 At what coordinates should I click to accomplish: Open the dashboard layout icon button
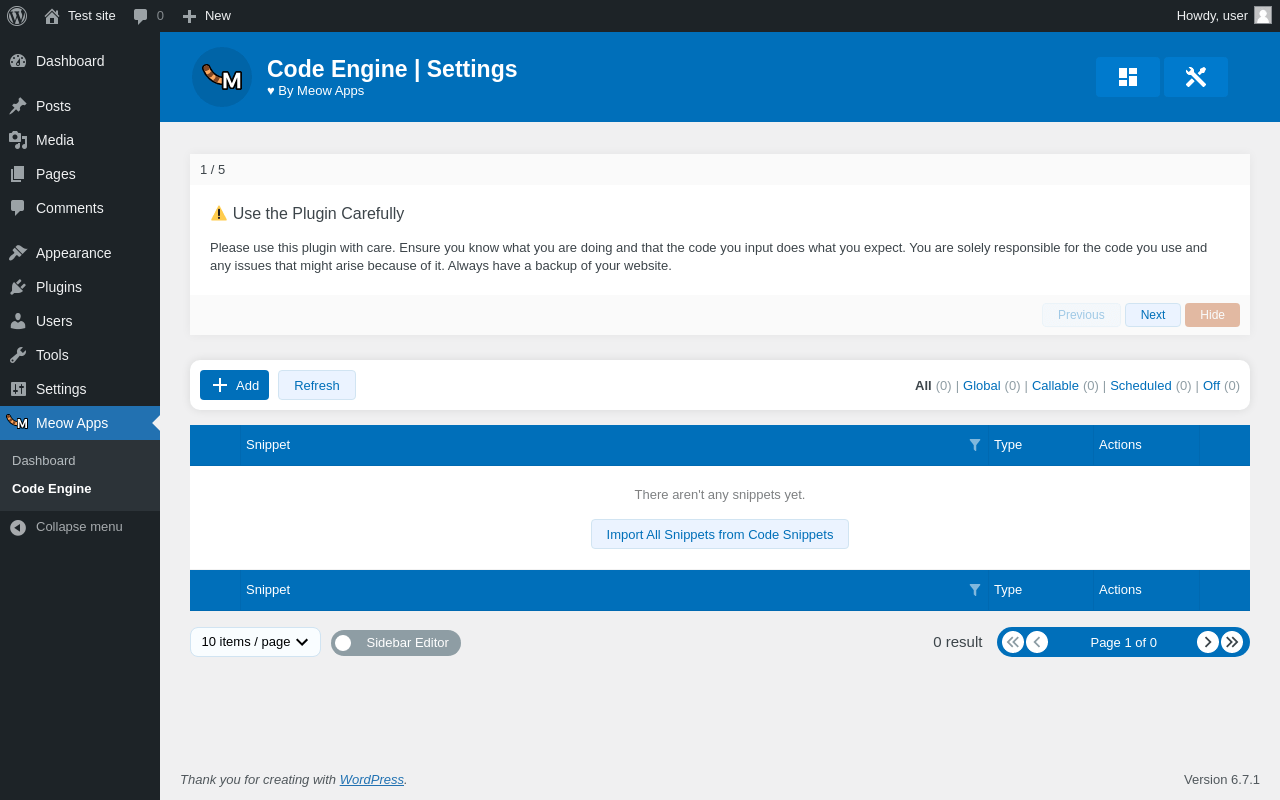[x=1128, y=77]
